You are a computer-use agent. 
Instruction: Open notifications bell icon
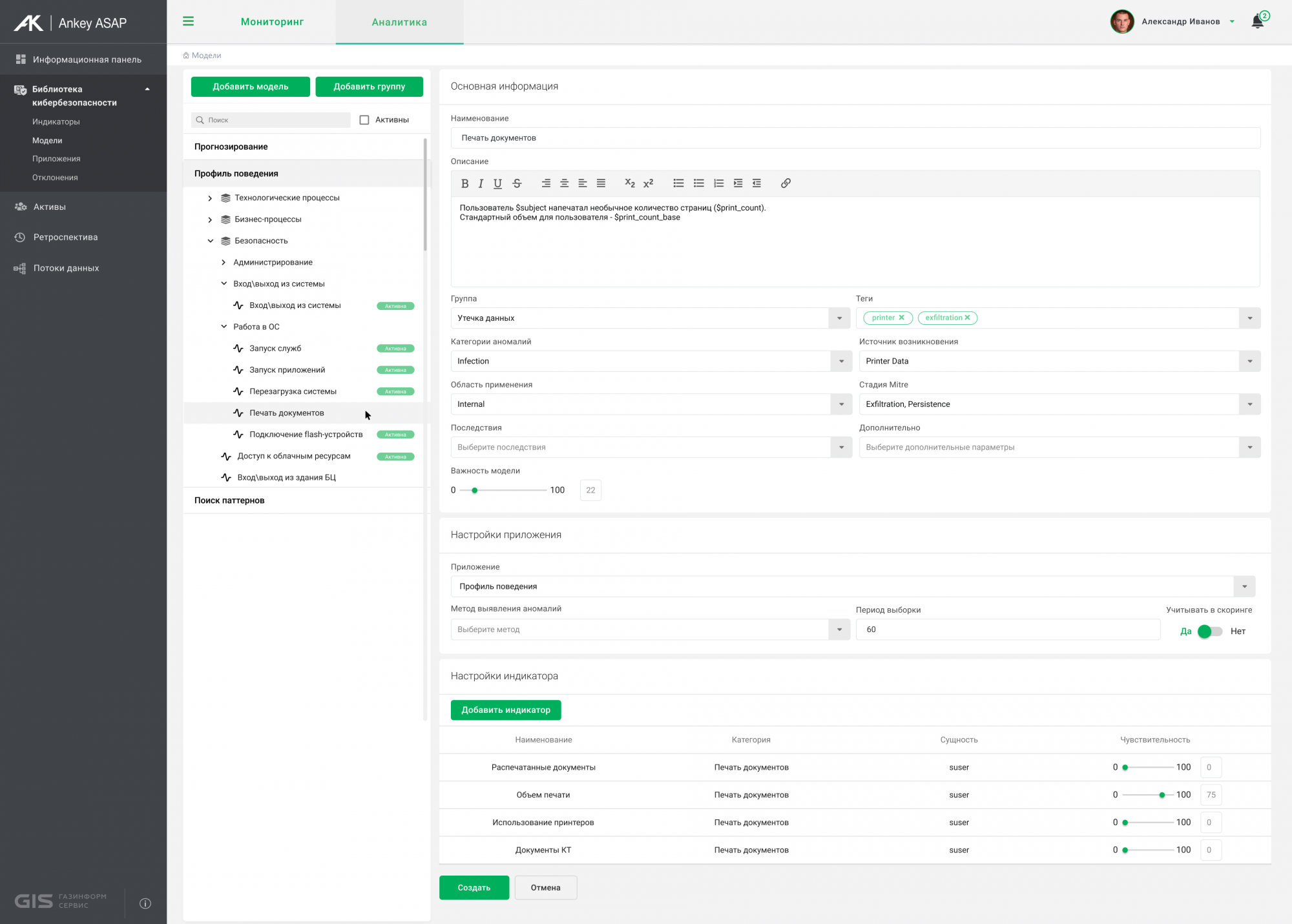1257,21
